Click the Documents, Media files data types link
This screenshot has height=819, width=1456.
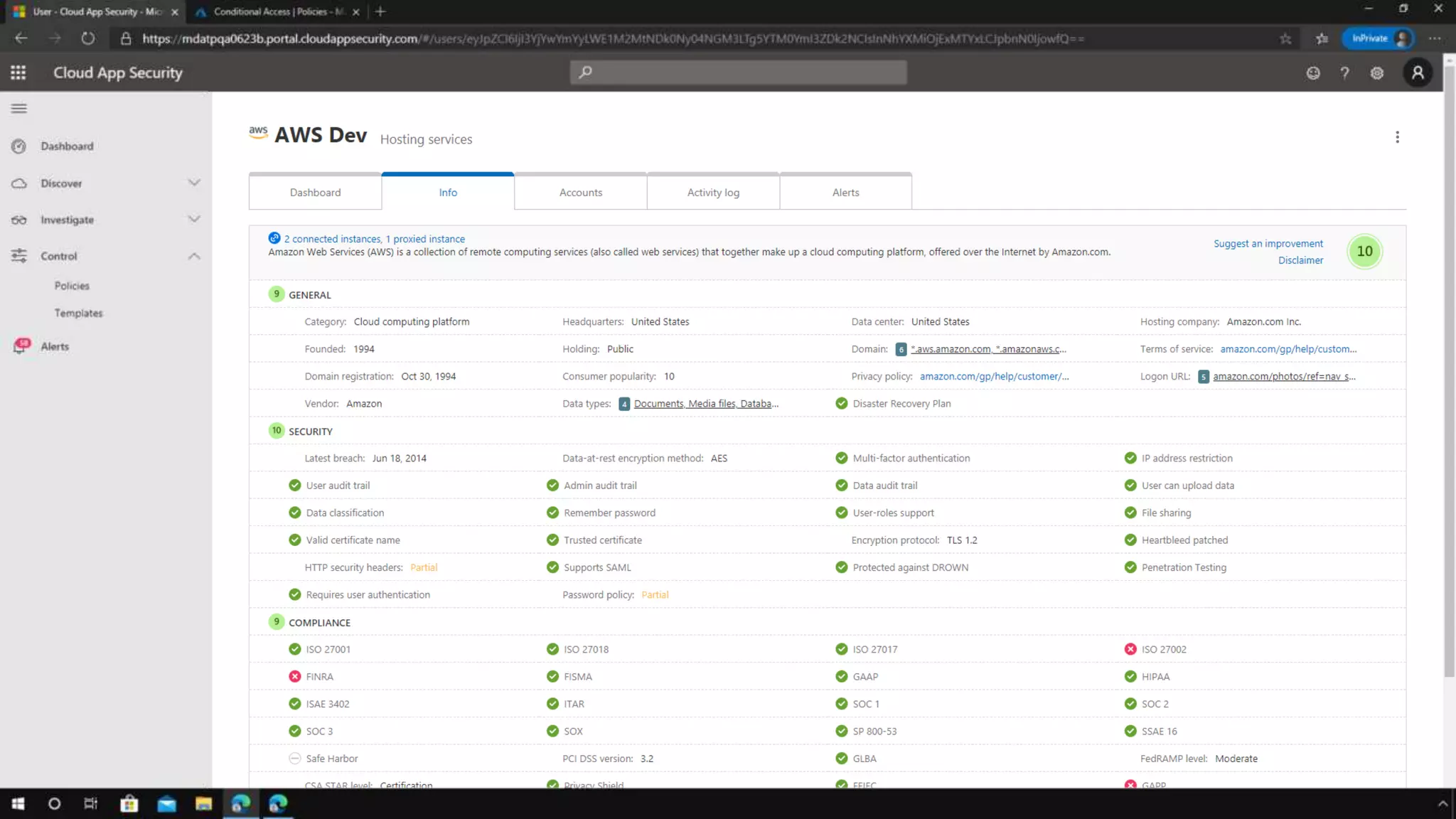(x=706, y=404)
